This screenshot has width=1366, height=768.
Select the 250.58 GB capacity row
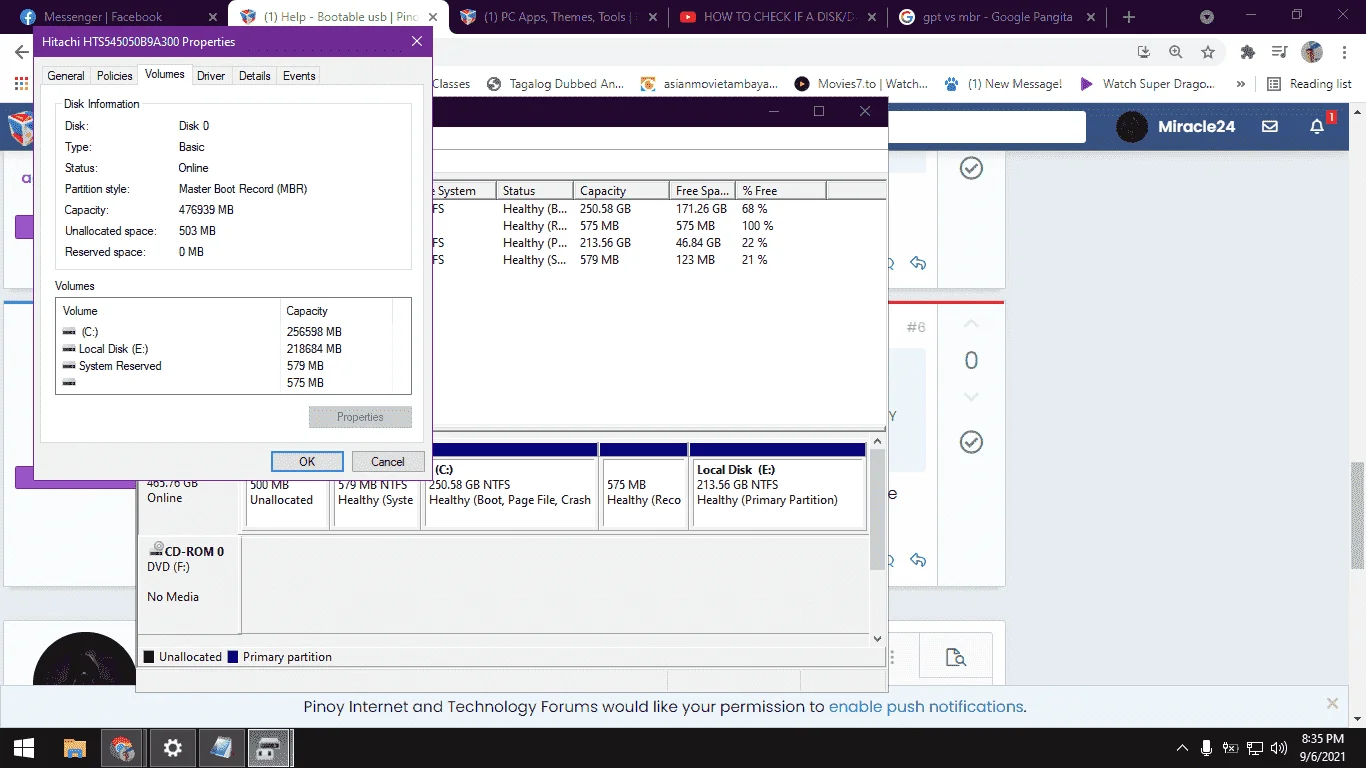660,209
